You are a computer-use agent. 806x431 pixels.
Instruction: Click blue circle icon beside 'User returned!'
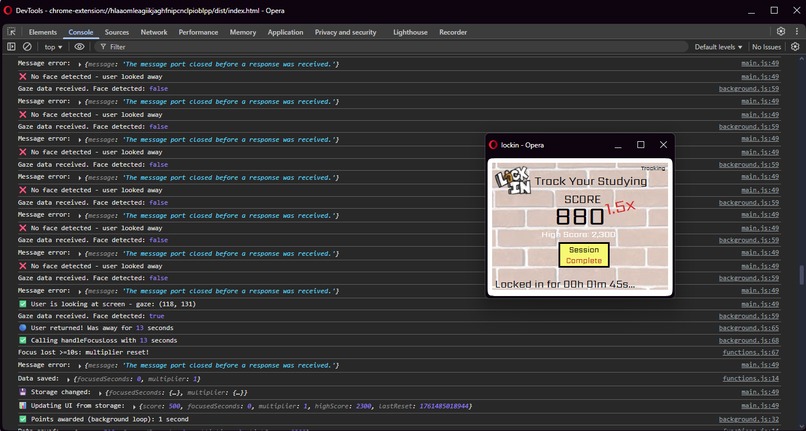click(23, 328)
